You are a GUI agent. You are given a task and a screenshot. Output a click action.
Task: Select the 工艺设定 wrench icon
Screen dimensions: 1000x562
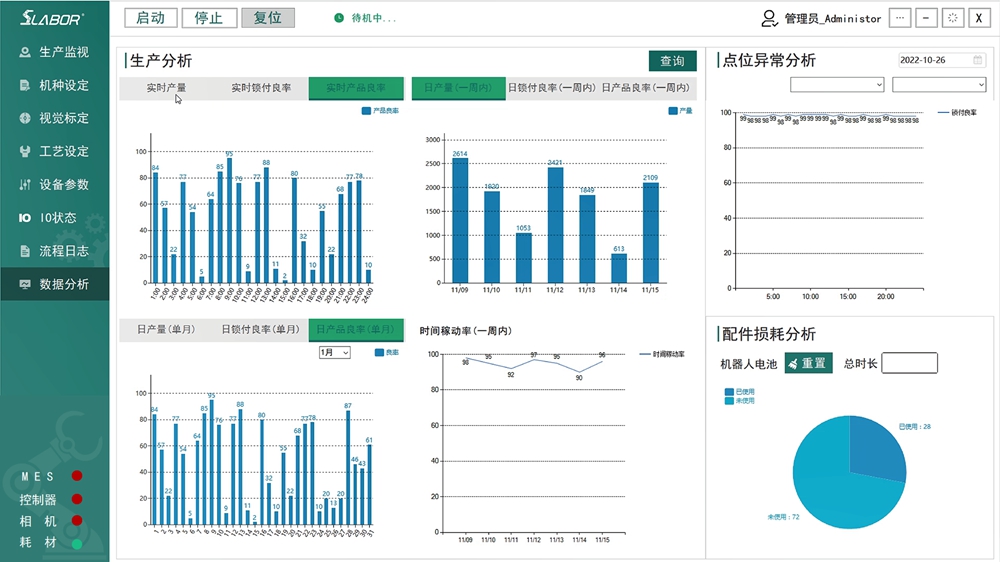point(25,151)
